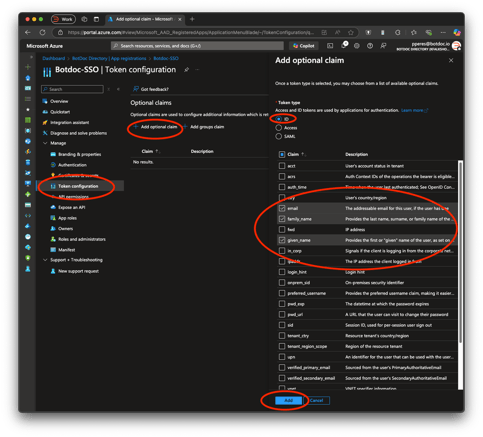Open the help question mark icon
This screenshot has height=437, width=483.
[x=370, y=46]
